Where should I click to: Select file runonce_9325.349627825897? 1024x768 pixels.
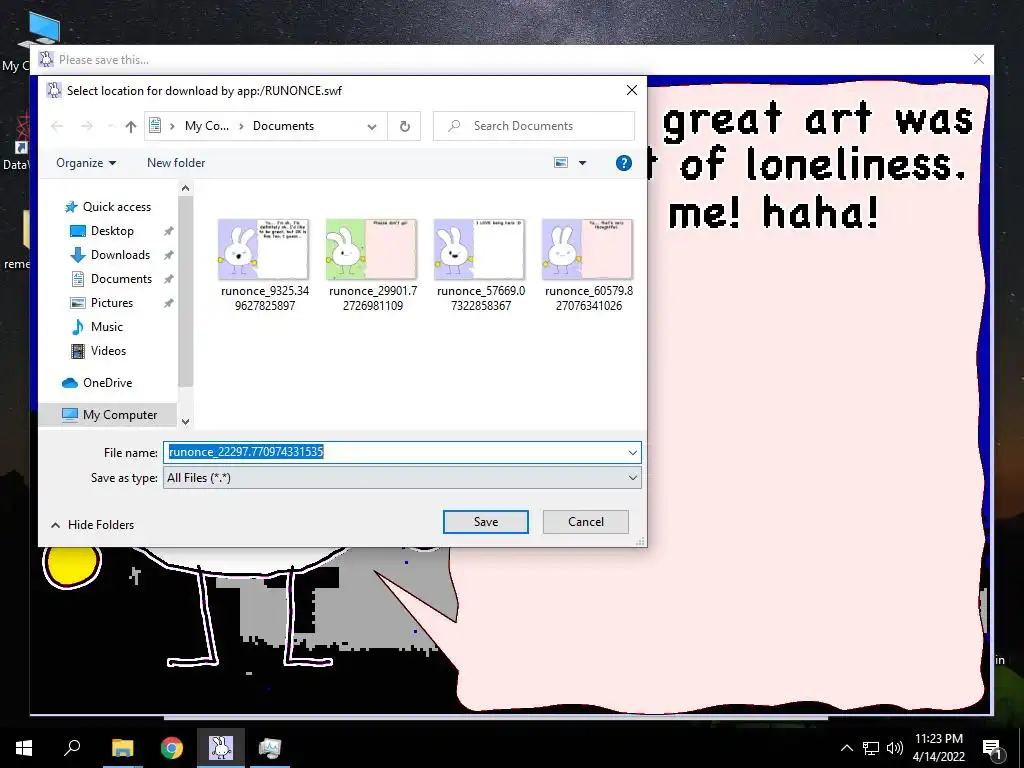[264, 265]
